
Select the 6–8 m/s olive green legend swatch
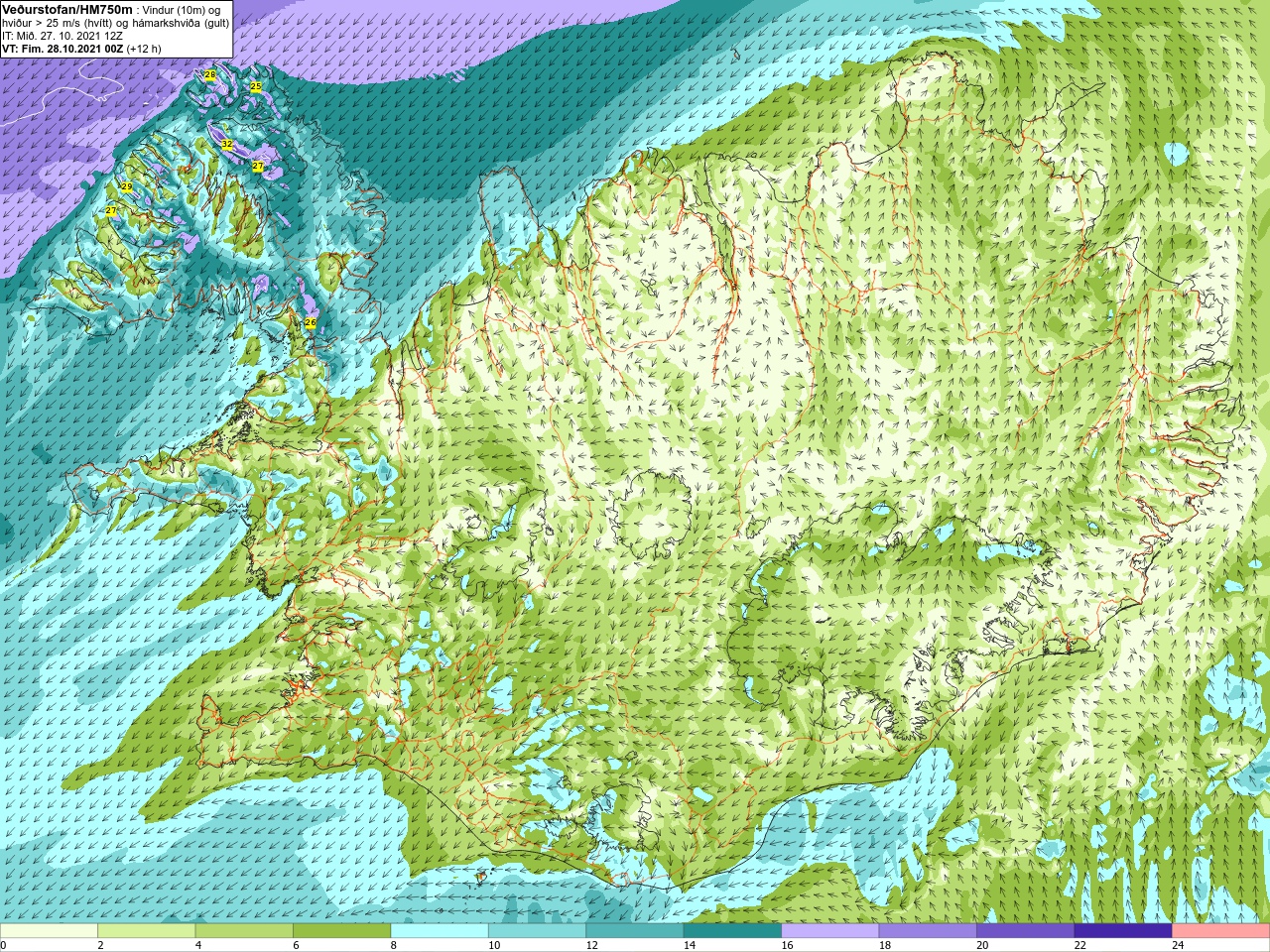coord(342,931)
